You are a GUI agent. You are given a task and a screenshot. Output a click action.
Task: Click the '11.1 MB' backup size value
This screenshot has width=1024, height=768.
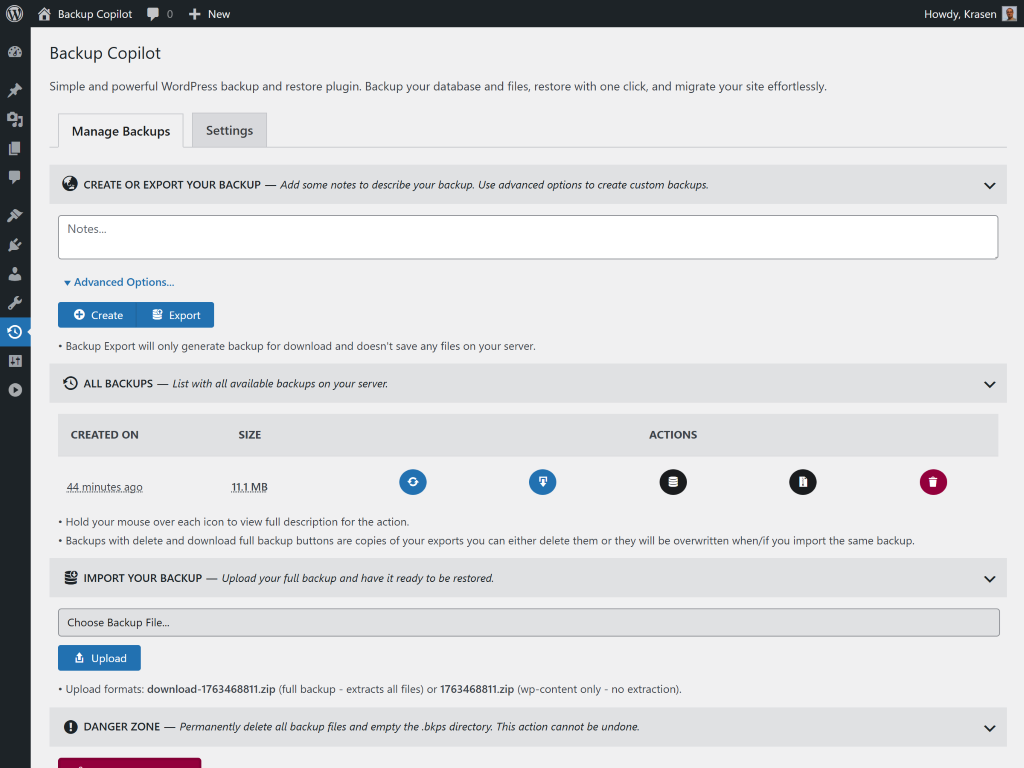pyautogui.click(x=249, y=487)
